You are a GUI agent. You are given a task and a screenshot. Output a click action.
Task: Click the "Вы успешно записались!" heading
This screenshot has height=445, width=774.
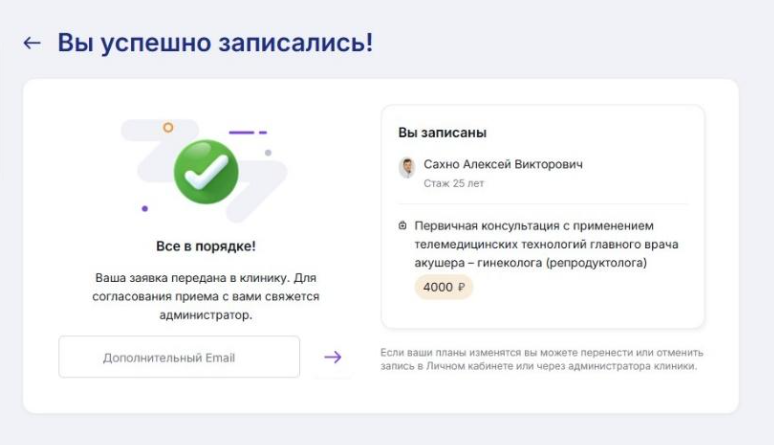pyautogui.click(x=215, y=44)
